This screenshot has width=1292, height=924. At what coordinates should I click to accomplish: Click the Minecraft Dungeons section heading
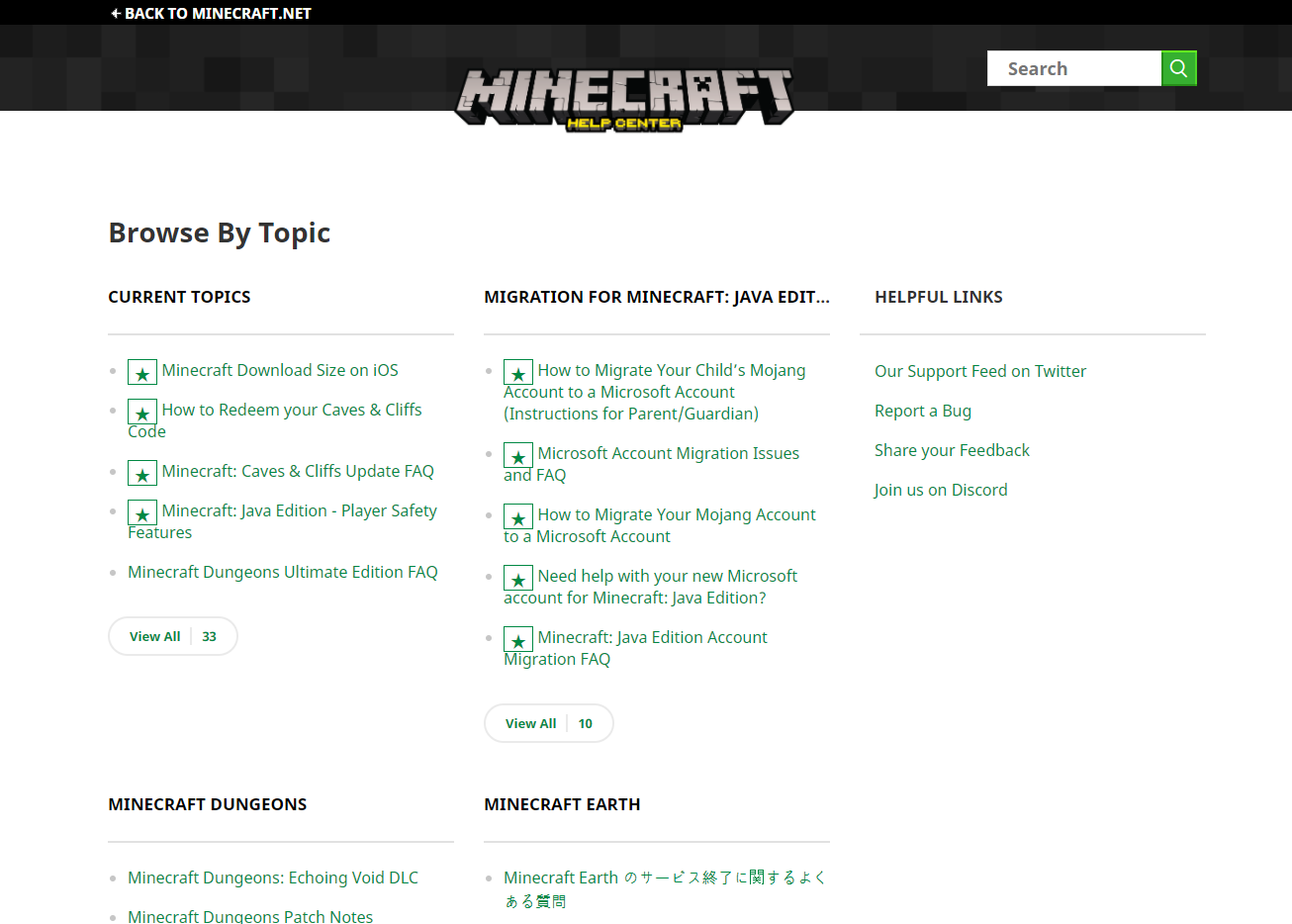click(x=208, y=804)
